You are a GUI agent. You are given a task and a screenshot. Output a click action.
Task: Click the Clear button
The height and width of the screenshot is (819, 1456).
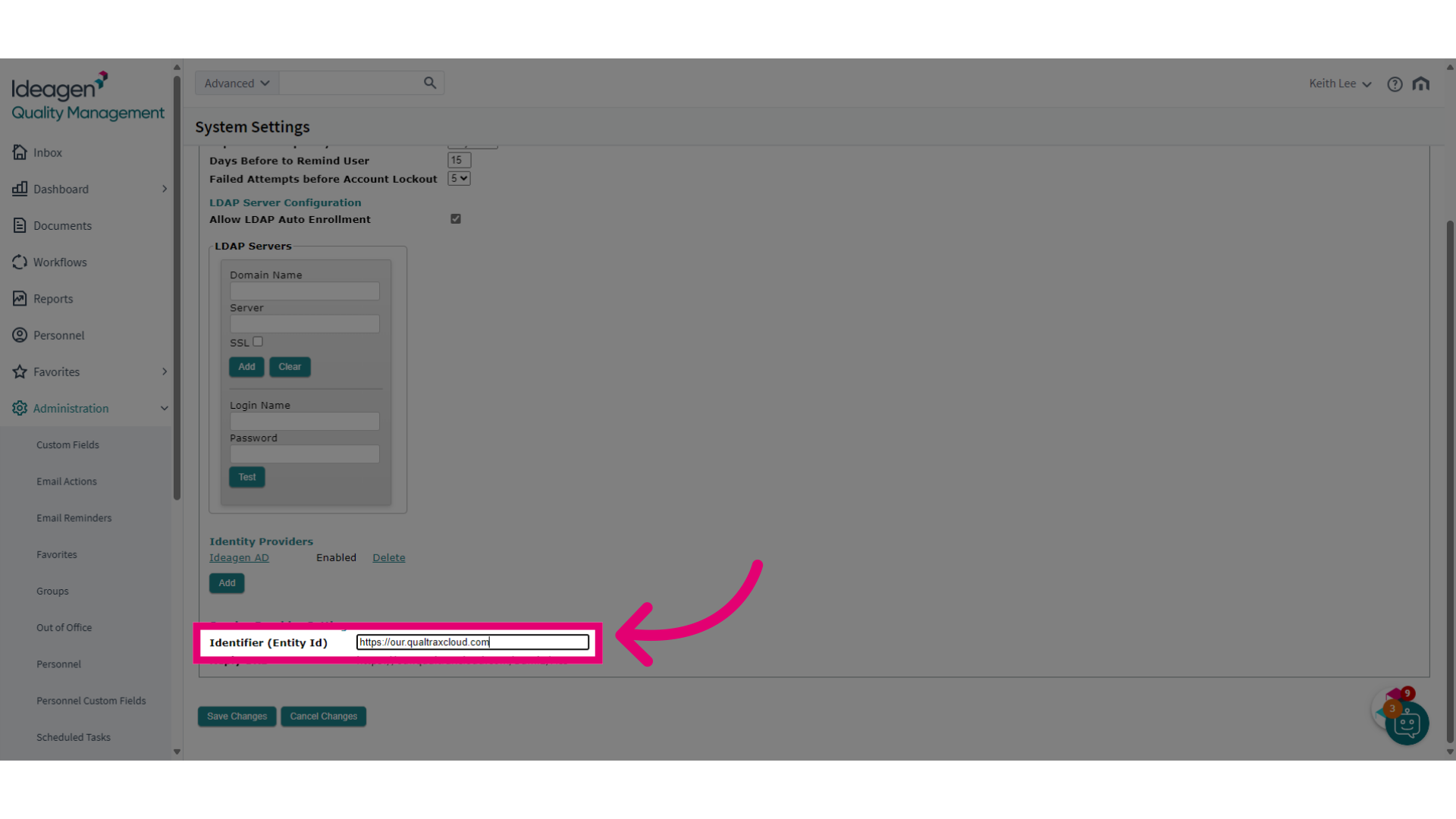click(290, 367)
